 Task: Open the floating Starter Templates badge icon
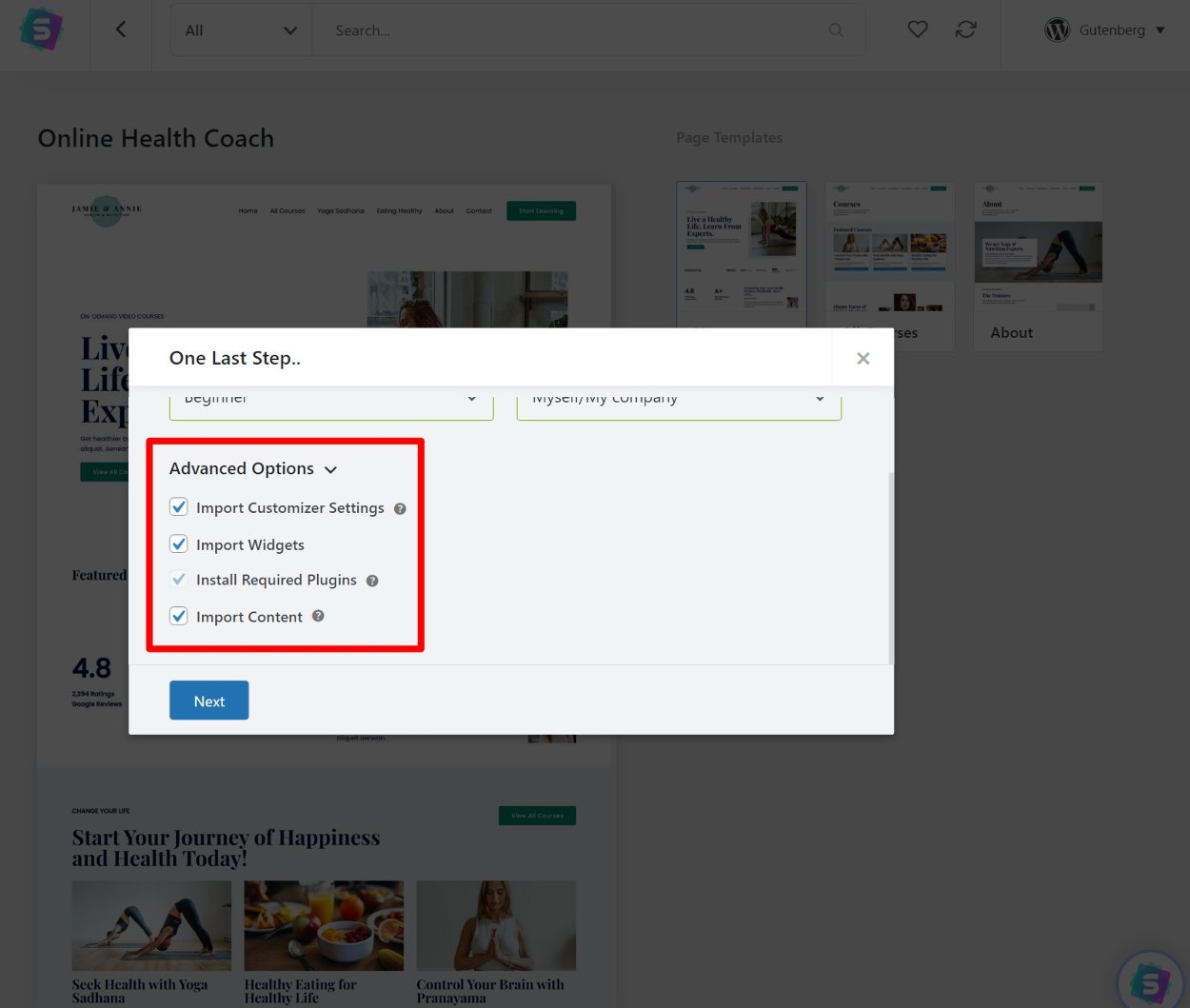[1150, 982]
